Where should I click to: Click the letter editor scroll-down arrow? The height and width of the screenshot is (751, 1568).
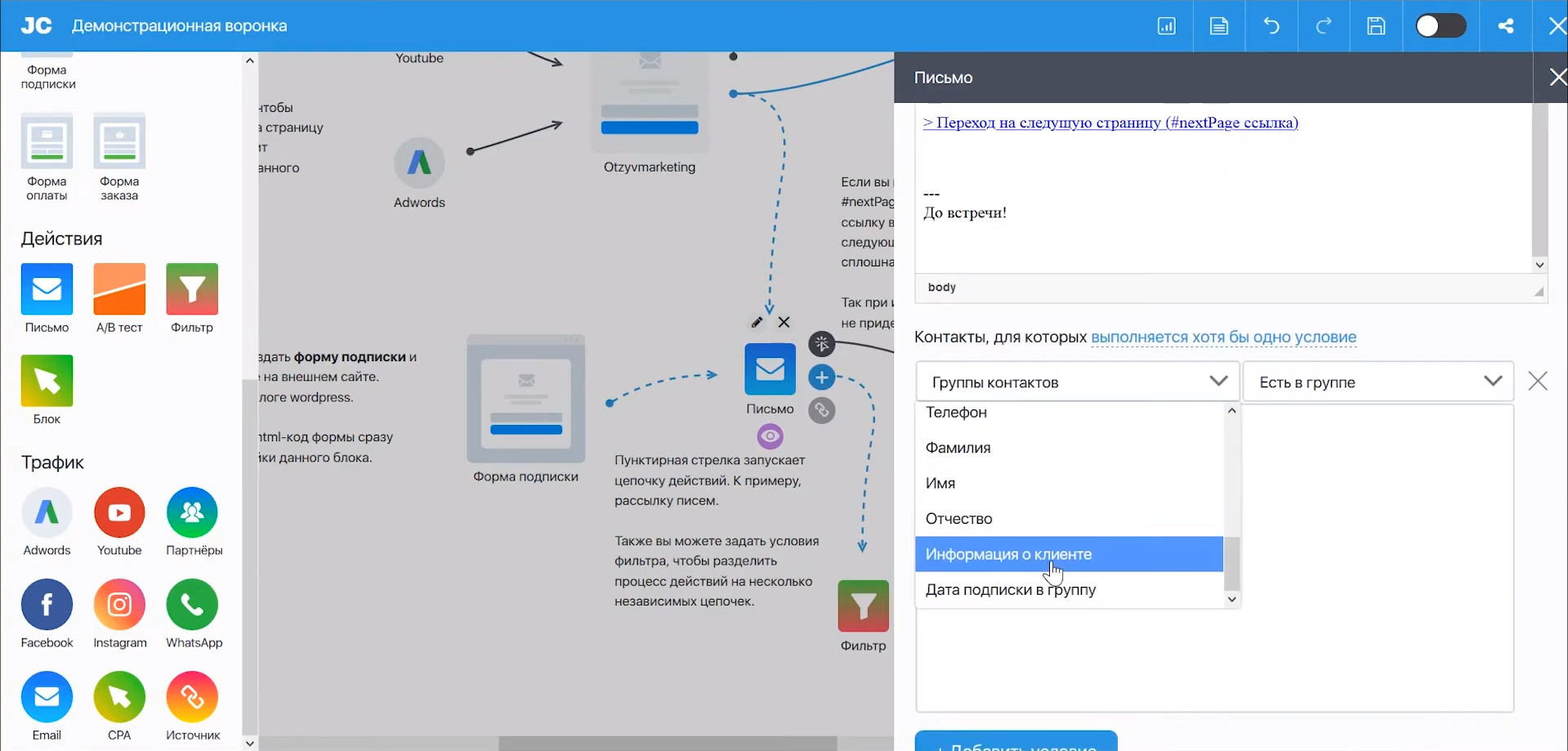1539,265
